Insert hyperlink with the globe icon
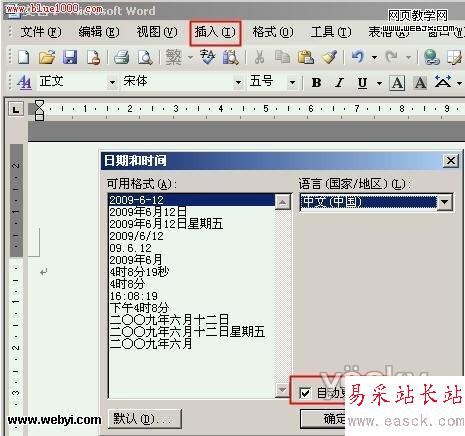Viewport: 465px width, 436px height. point(431,57)
